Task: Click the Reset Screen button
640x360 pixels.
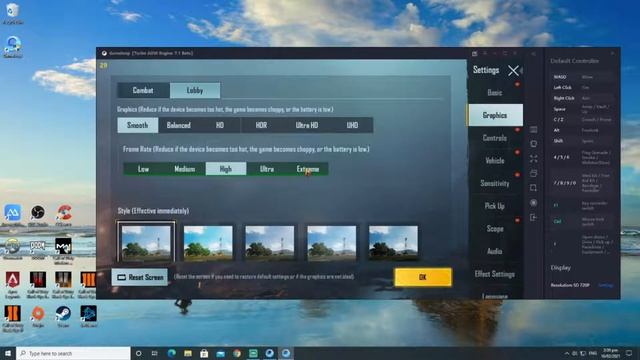Action: point(140,277)
